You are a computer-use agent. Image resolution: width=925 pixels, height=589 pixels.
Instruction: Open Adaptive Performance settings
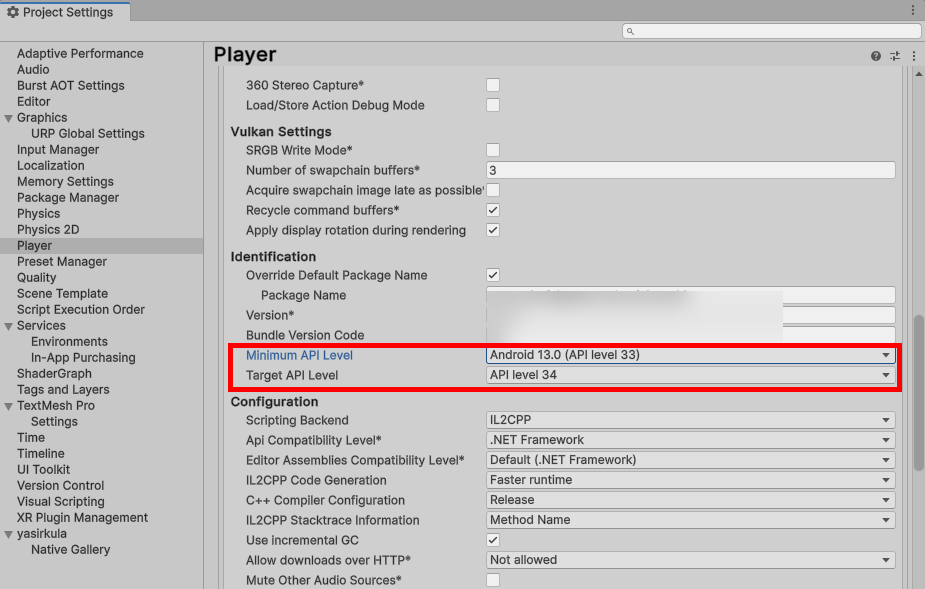tap(80, 54)
